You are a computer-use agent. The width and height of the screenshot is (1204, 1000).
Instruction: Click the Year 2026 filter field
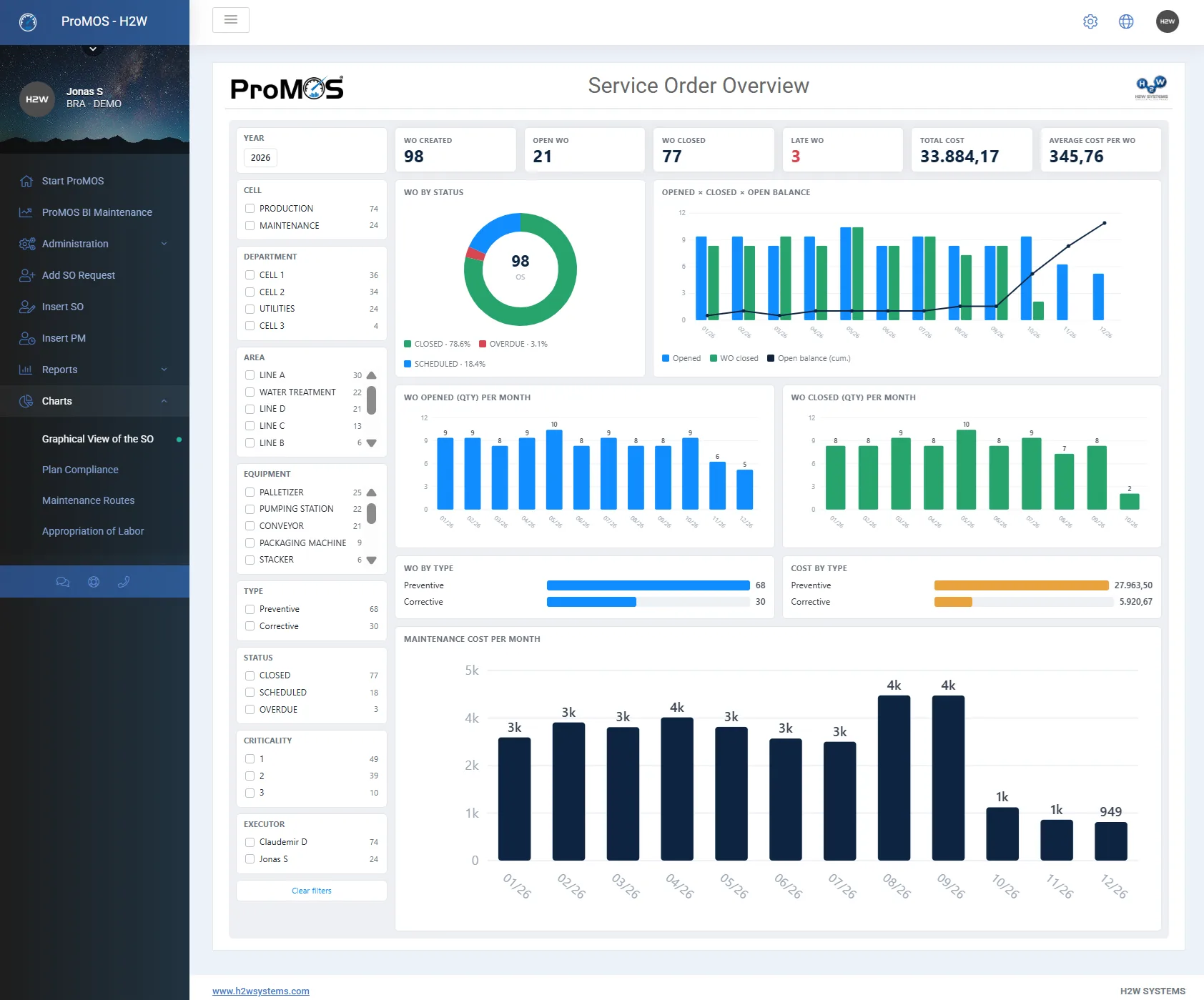[x=261, y=158]
